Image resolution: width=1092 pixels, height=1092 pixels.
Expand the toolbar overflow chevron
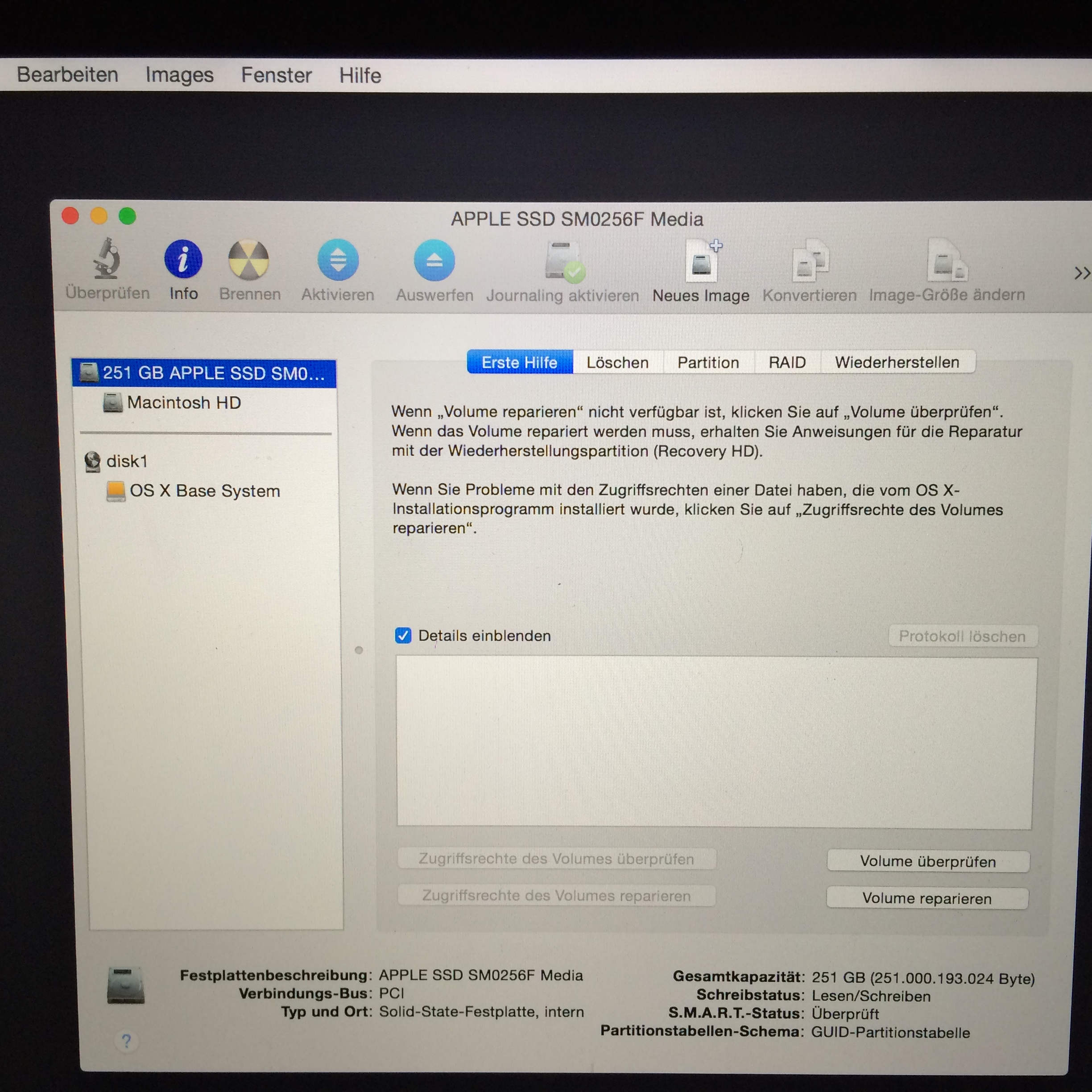[x=1081, y=273]
